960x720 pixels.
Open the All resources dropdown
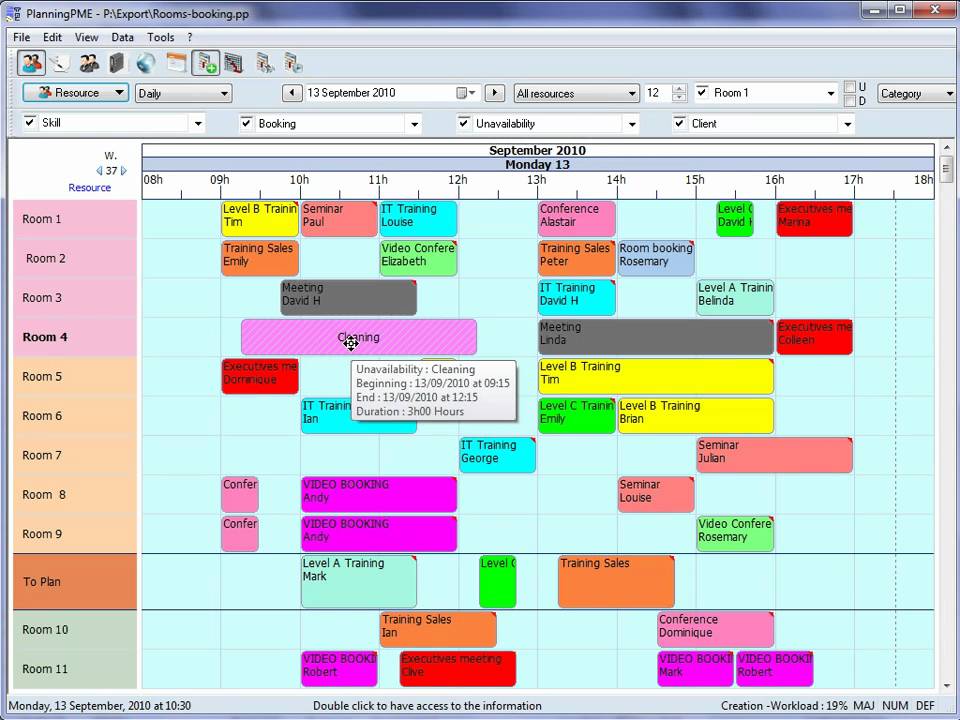pyautogui.click(x=576, y=93)
